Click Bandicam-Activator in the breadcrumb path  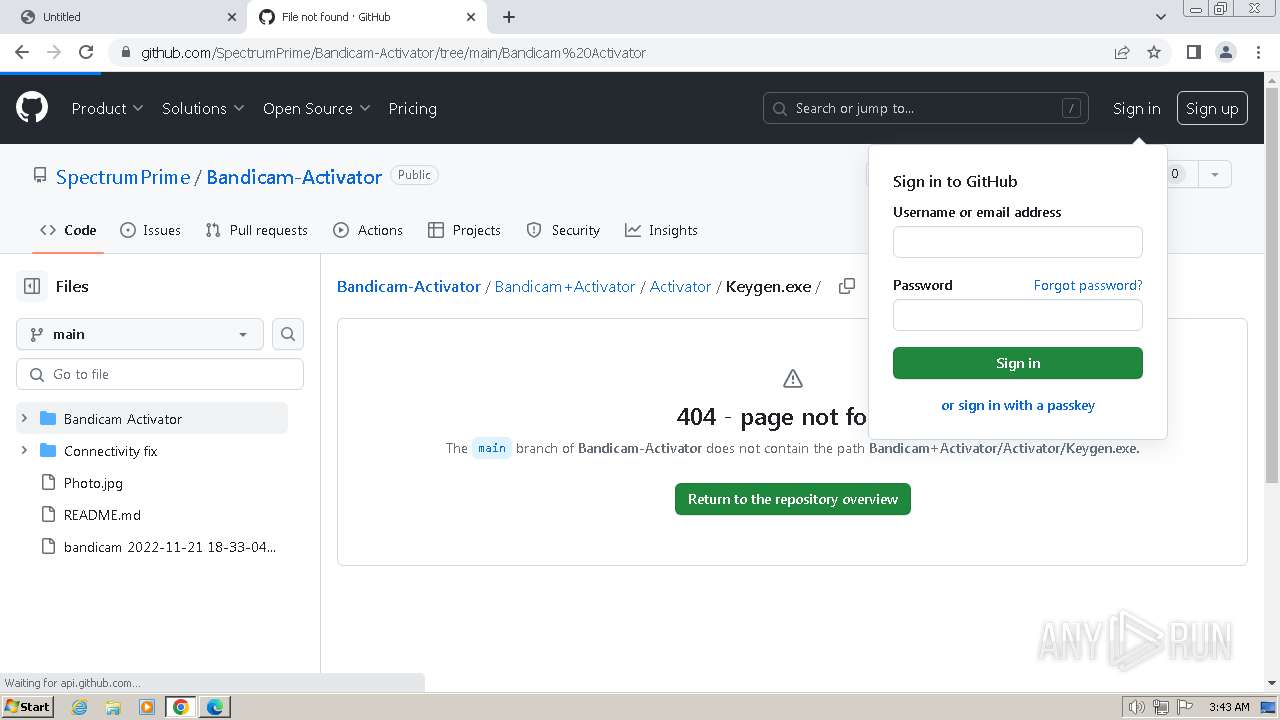click(x=409, y=286)
